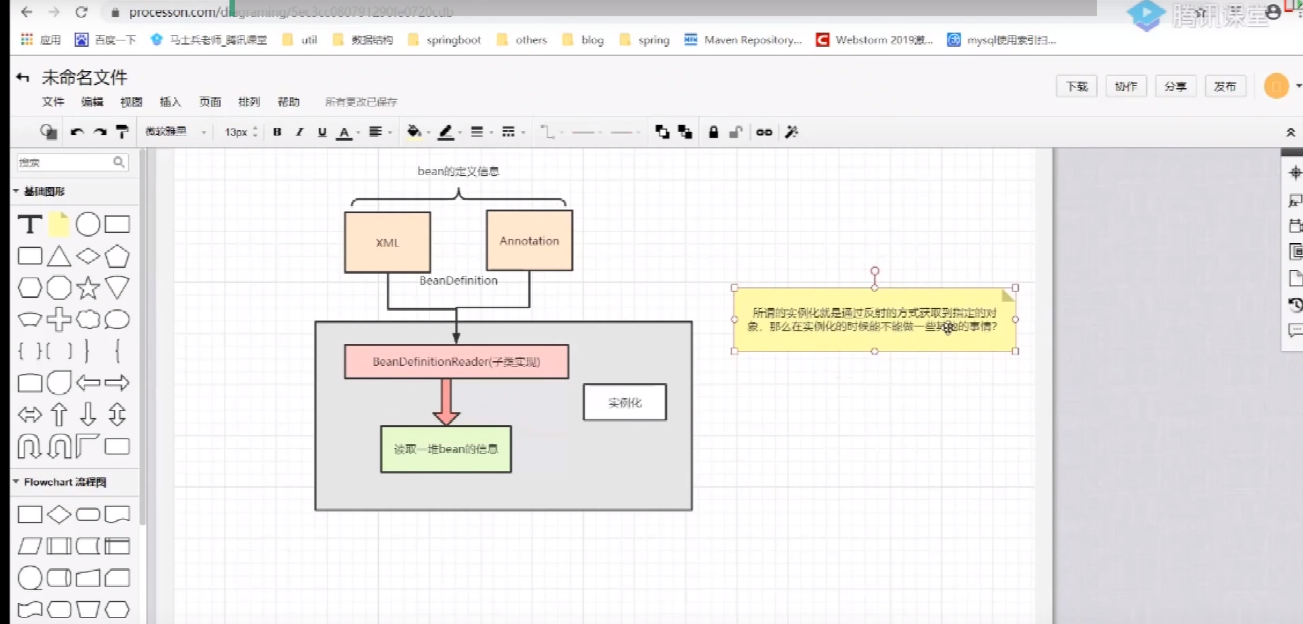1303x624 pixels.
Task: Select the triangle shape
Action: coord(59,256)
